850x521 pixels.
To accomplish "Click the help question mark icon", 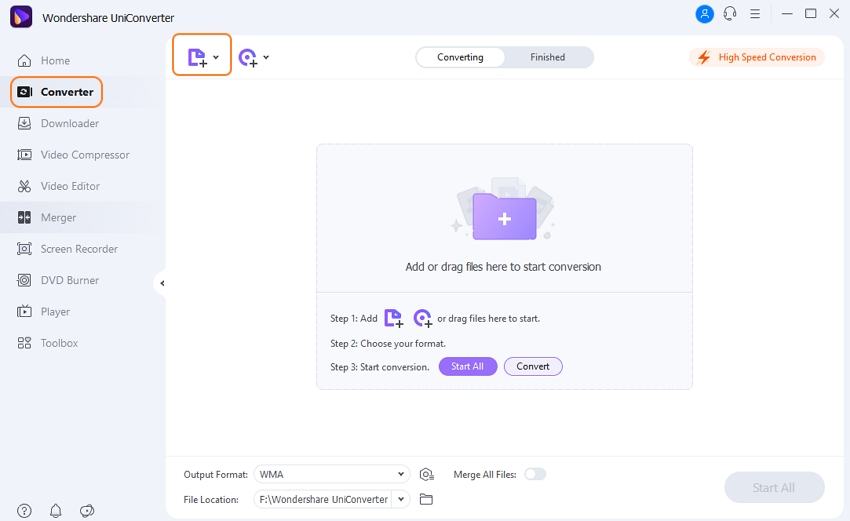I will coord(24,511).
